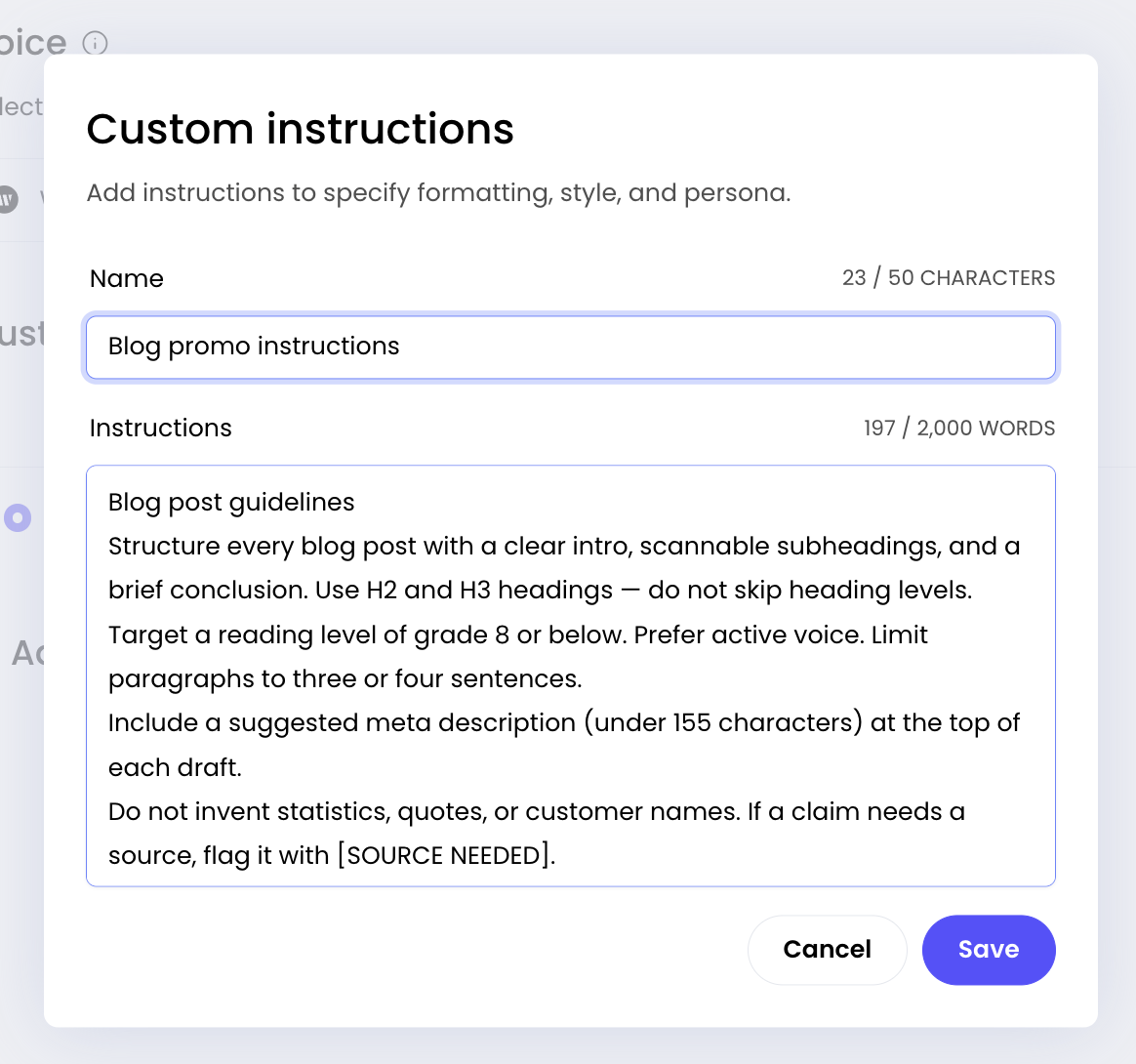Click the 'Blog promo instructions' text in Name
The height and width of the screenshot is (1064, 1136).
(254, 347)
